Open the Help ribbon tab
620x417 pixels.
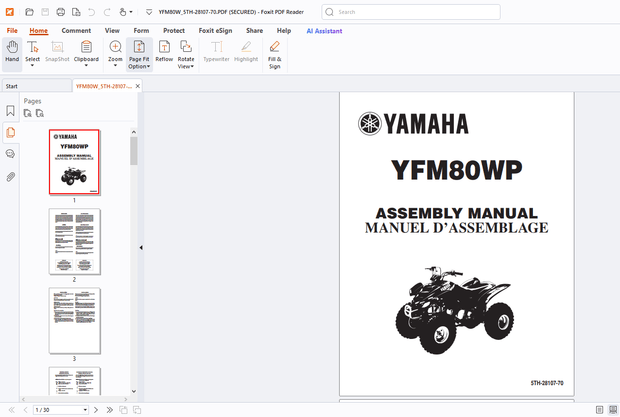pos(284,30)
